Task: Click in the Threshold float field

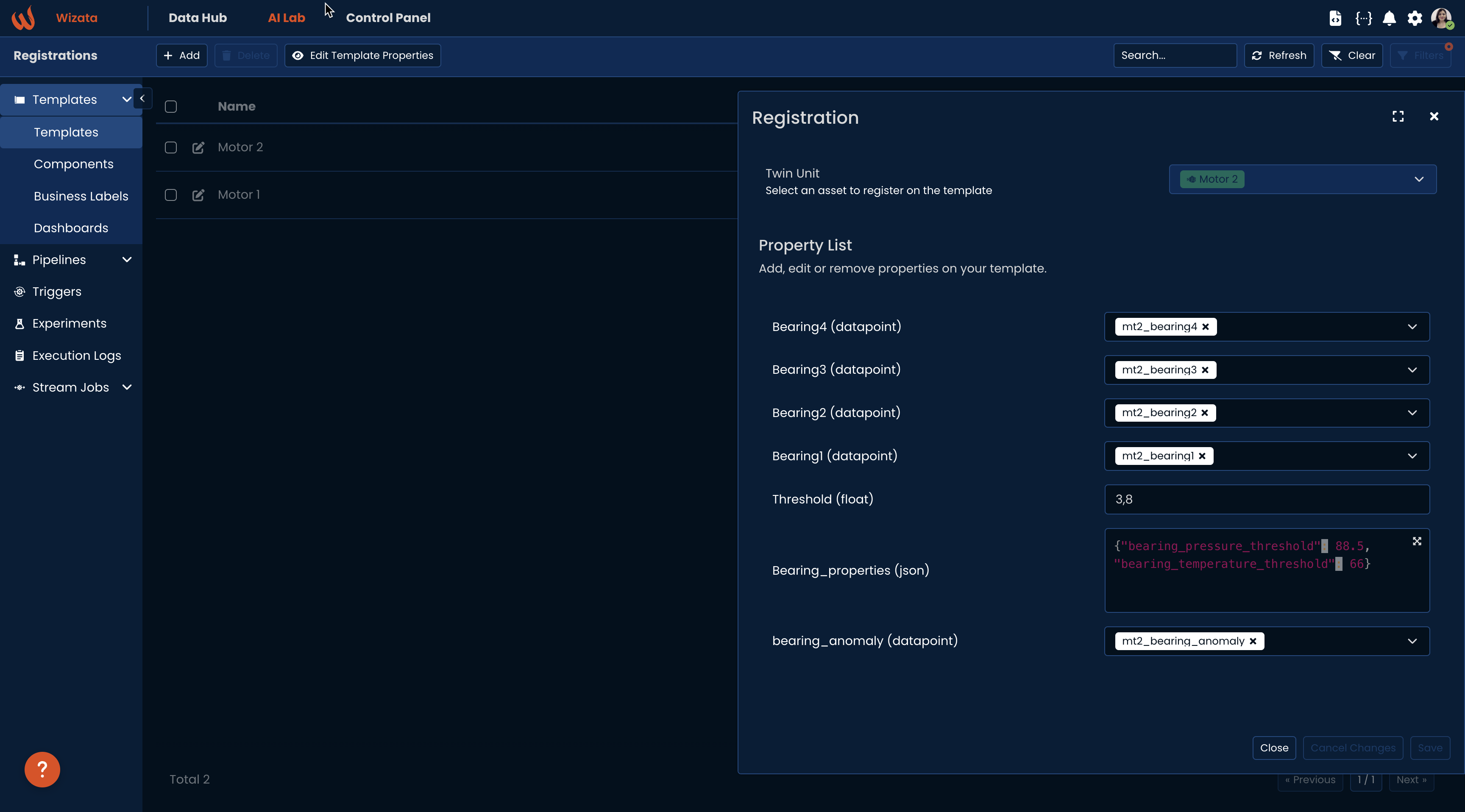Action: coord(1266,499)
